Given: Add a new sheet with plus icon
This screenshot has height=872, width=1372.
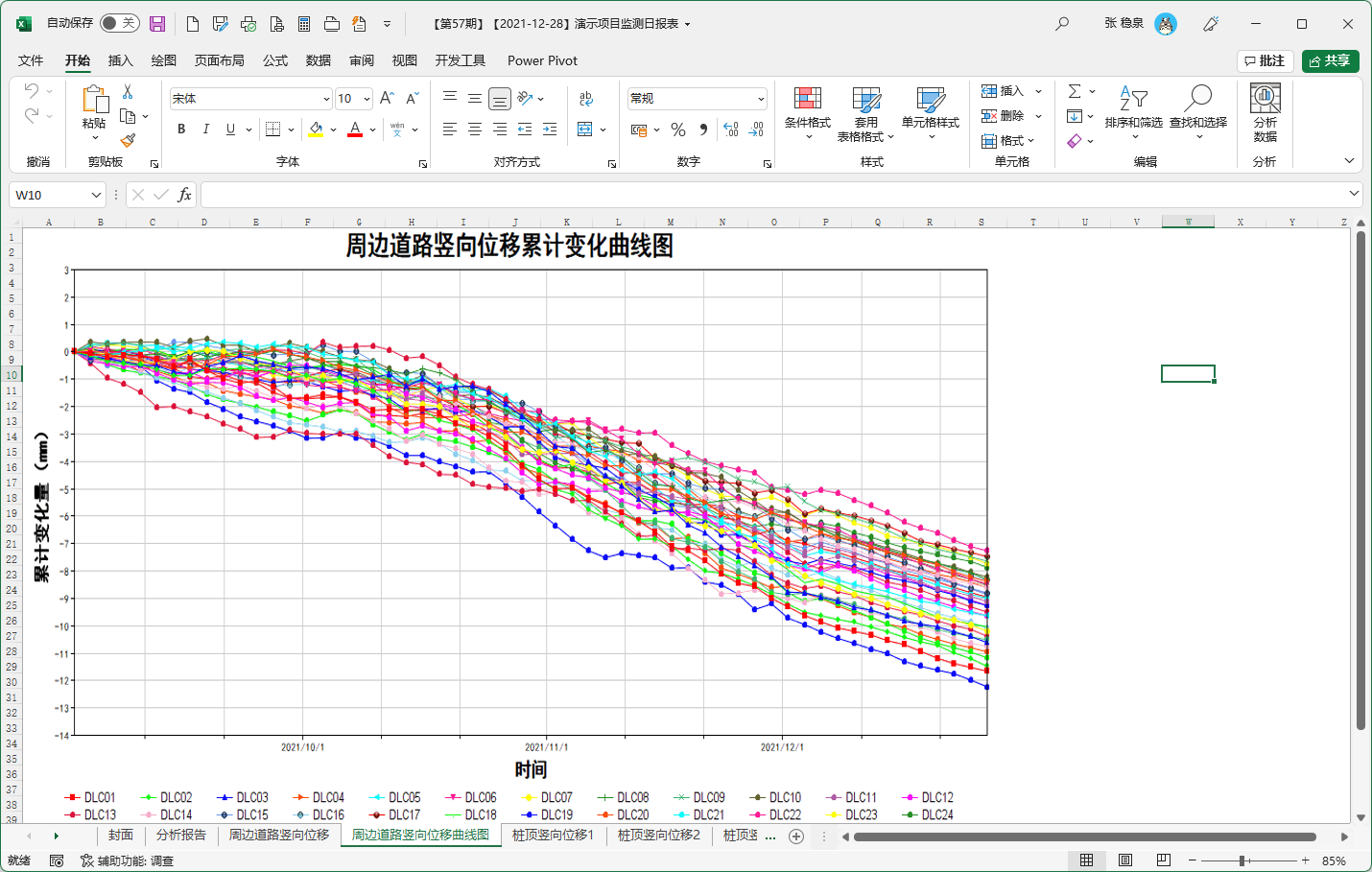Looking at the screenshot, I should (796, 837).
